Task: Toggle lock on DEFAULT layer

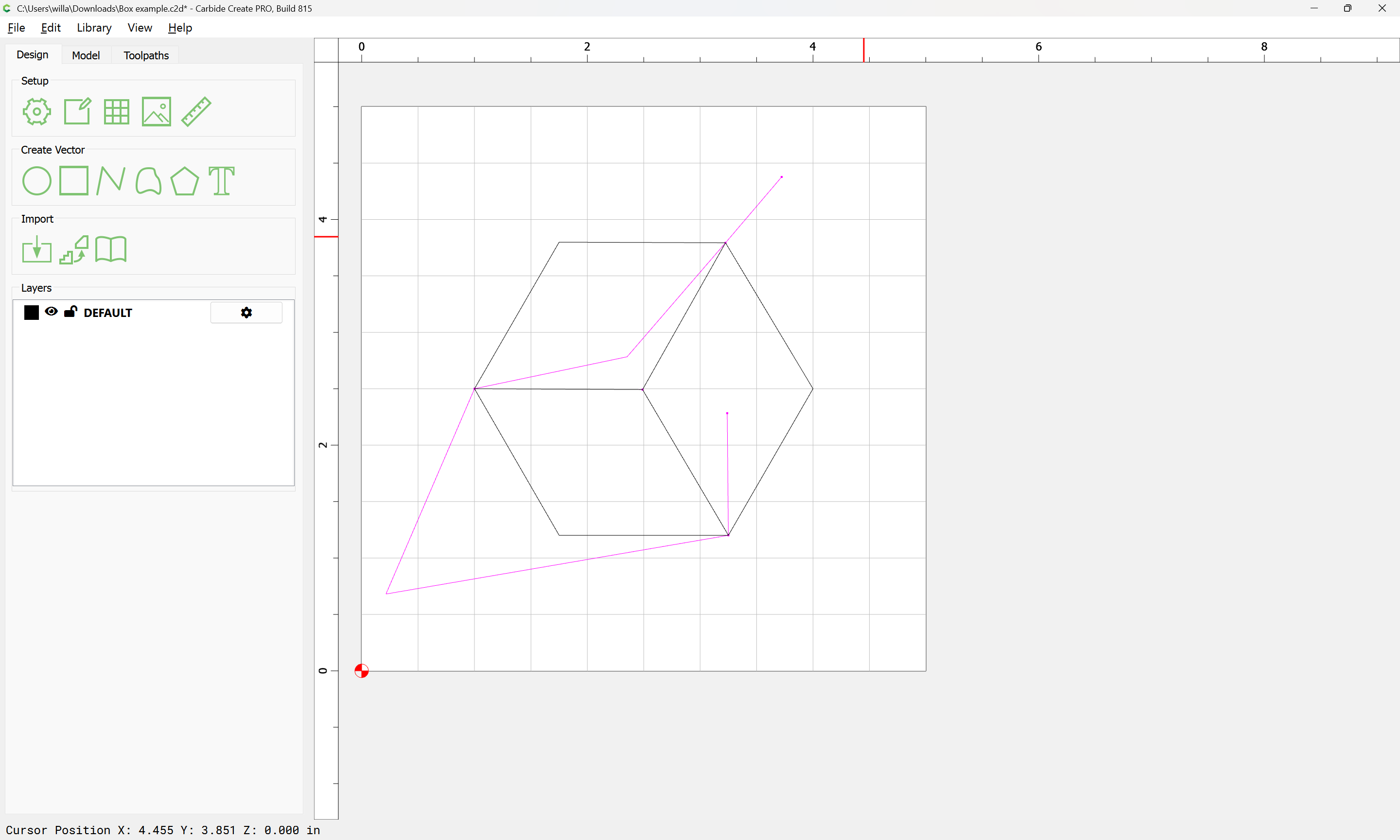Action: click(70, 311)
